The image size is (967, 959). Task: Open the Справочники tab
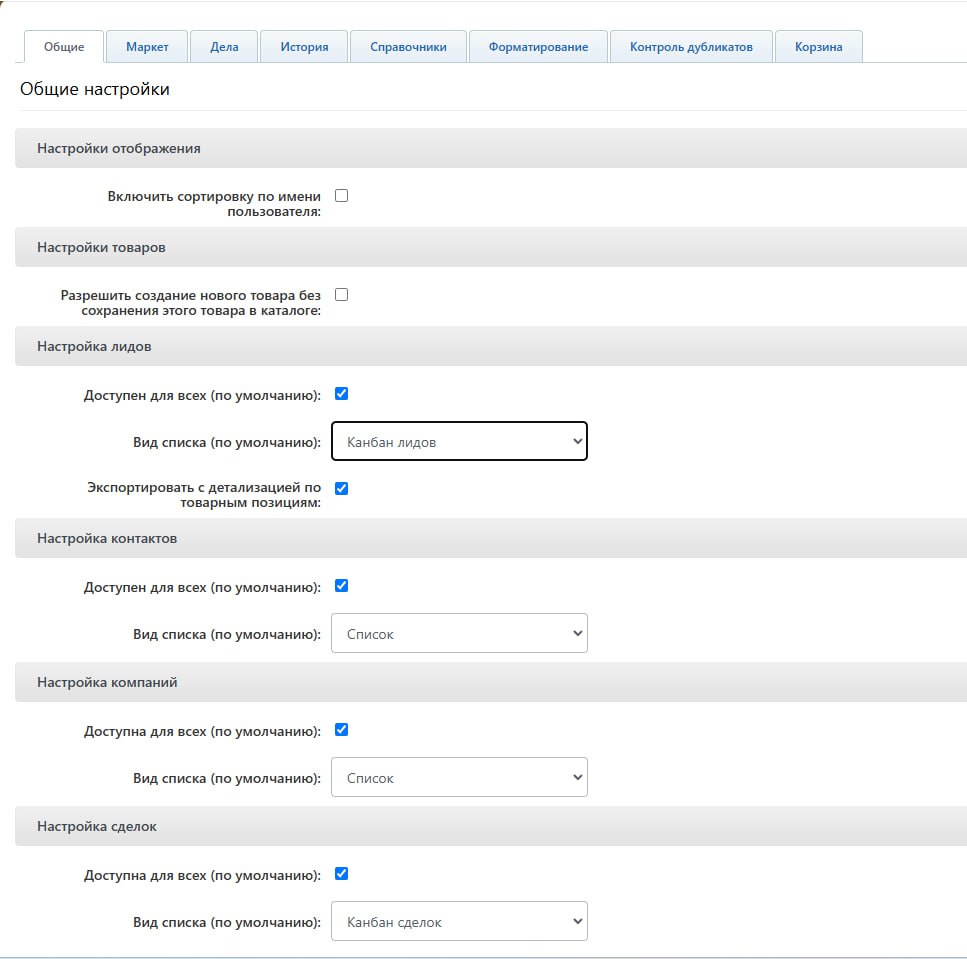point(408,47)
